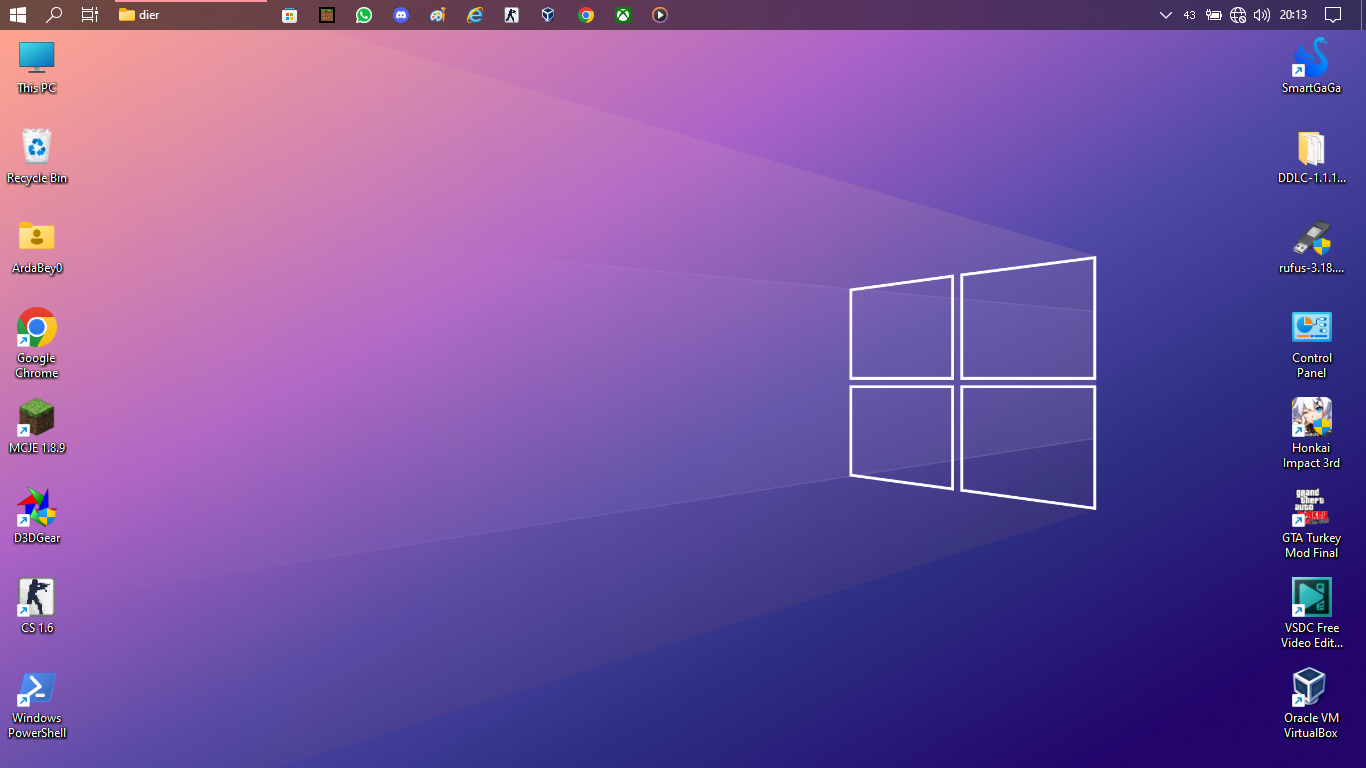This screenshot has height=768, width=1366.
Task: Open the media player taskbar icon
Action: click(x=659, y=15)
